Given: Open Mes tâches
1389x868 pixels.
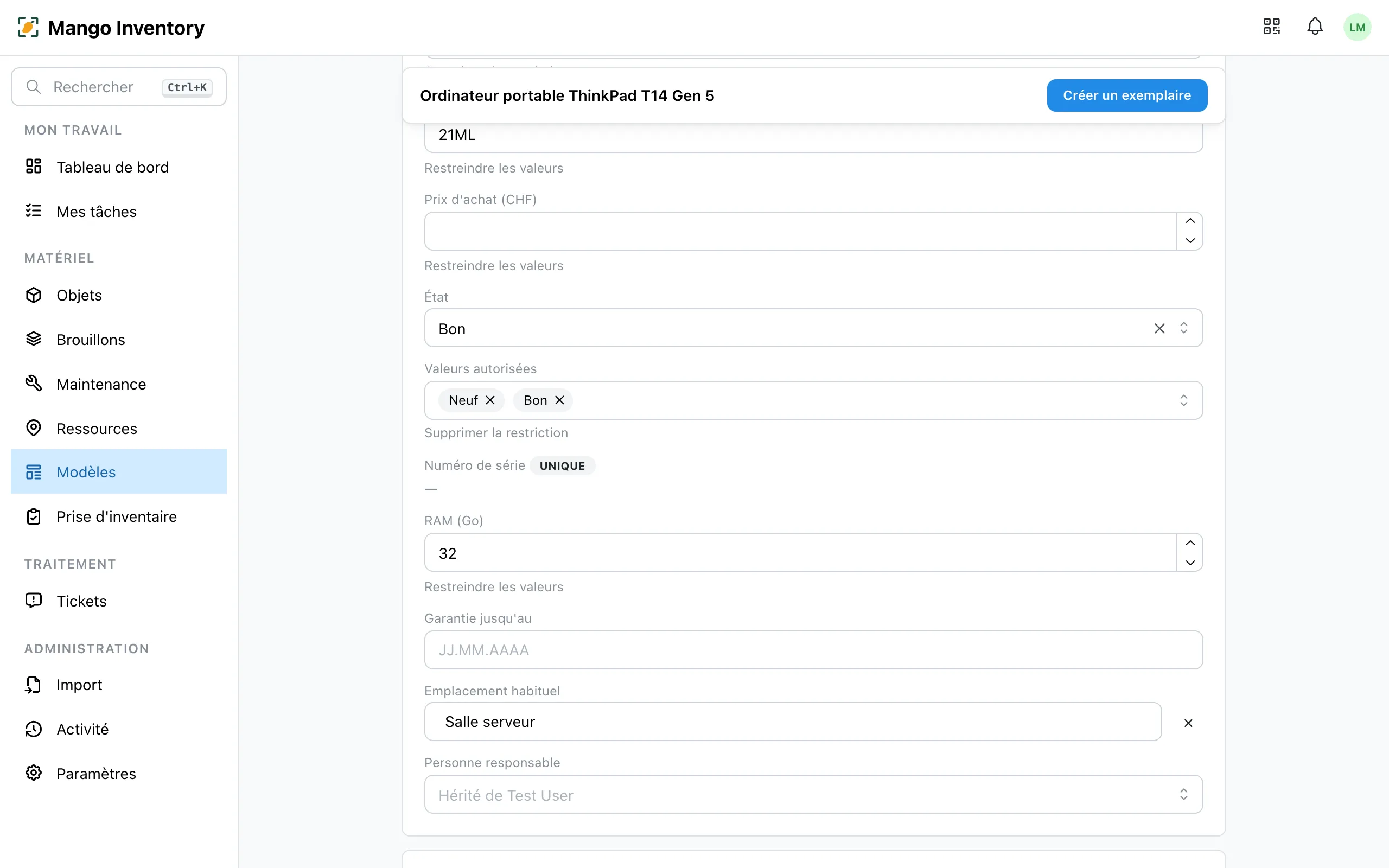Looking at the screenshot, I should point(119,212).
